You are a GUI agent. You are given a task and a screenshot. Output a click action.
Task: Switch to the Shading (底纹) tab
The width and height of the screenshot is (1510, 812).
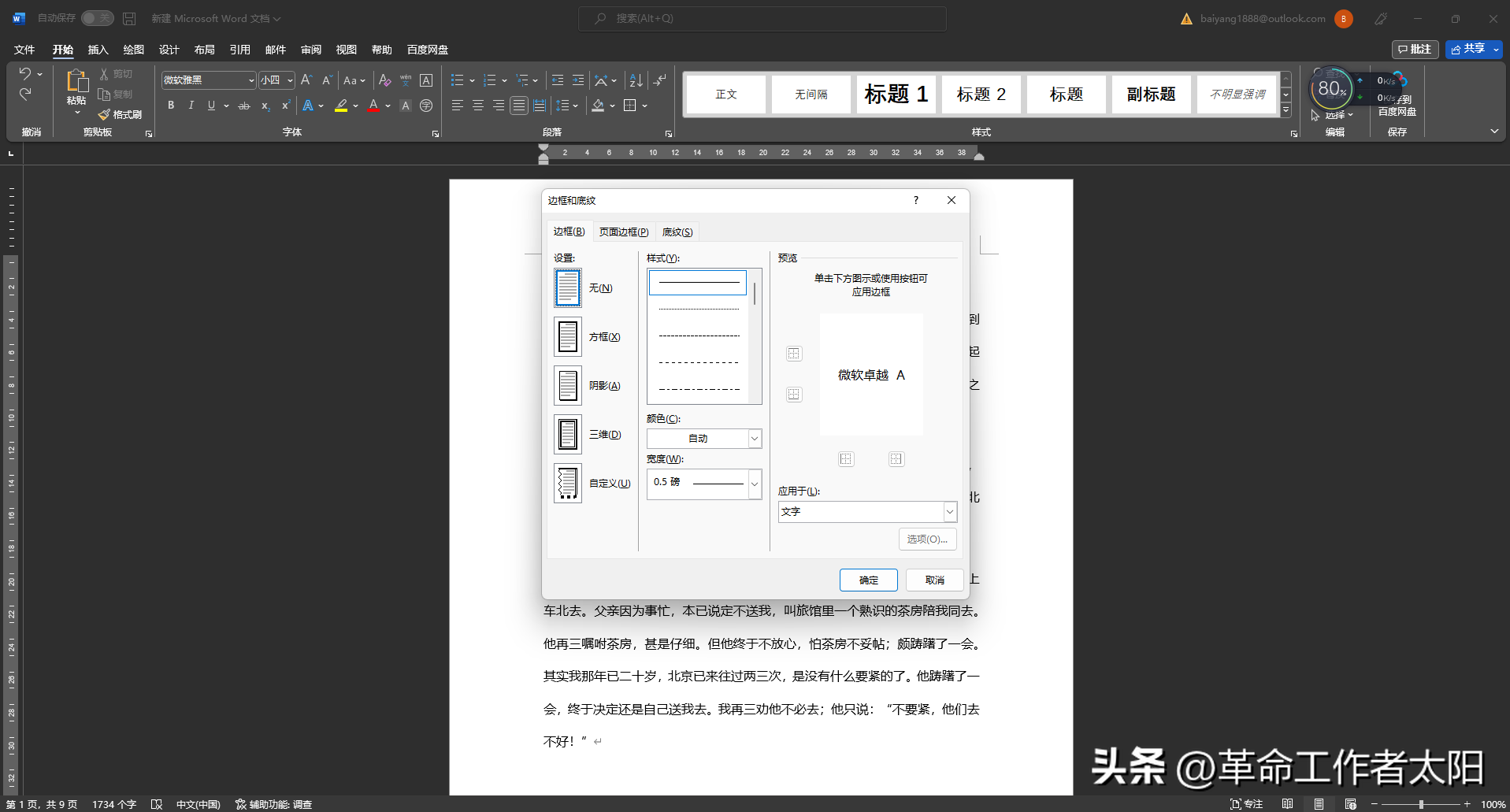[x=677, y=232]
